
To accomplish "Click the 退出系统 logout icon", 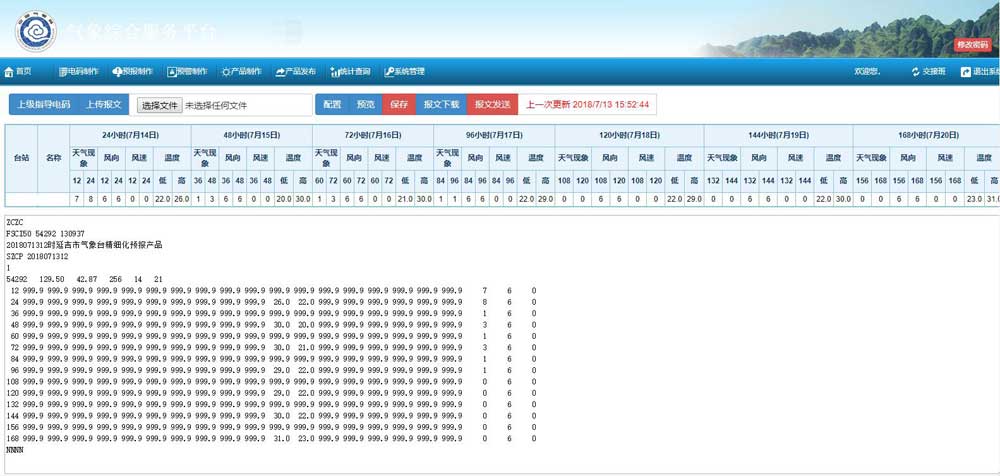I will coord(965,72).
